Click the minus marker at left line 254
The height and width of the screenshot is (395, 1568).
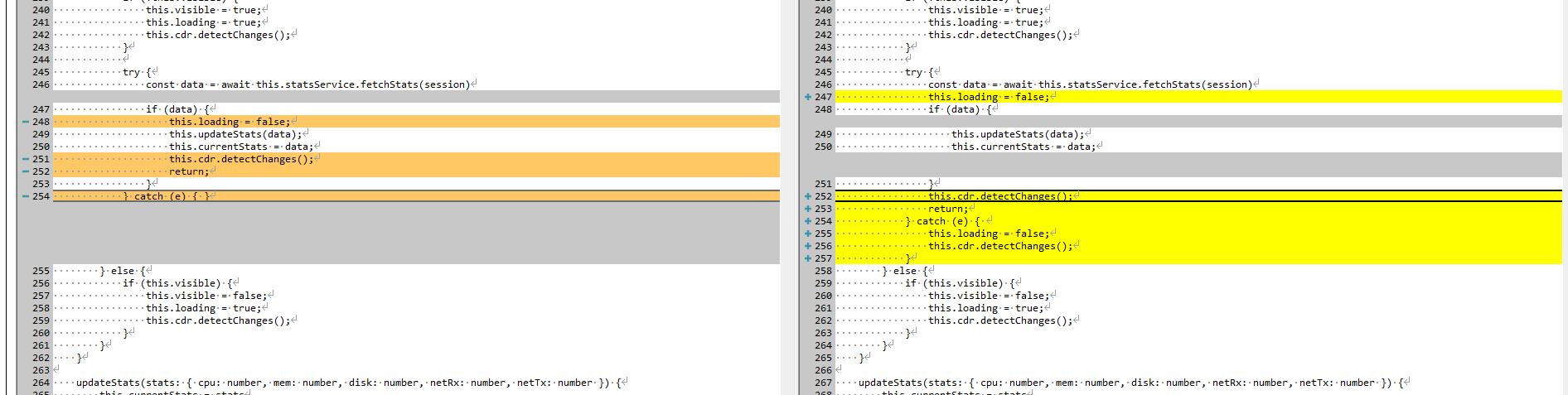[x=25, y=196]
